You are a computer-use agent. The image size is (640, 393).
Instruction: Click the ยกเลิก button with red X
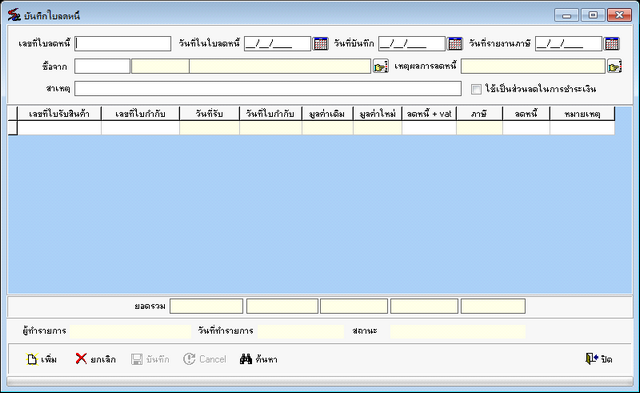[96, 359]
